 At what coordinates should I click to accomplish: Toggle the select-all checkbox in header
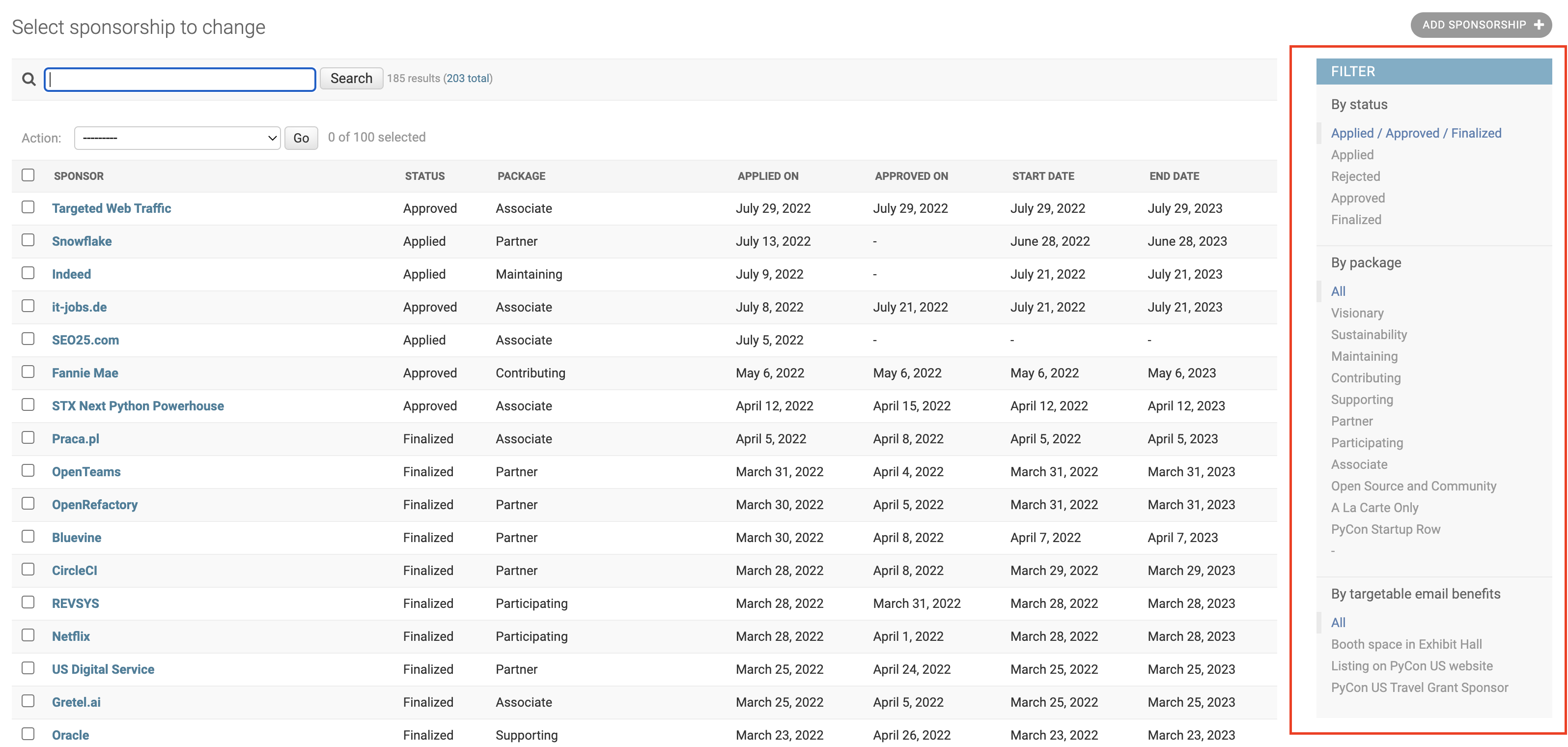28,175
